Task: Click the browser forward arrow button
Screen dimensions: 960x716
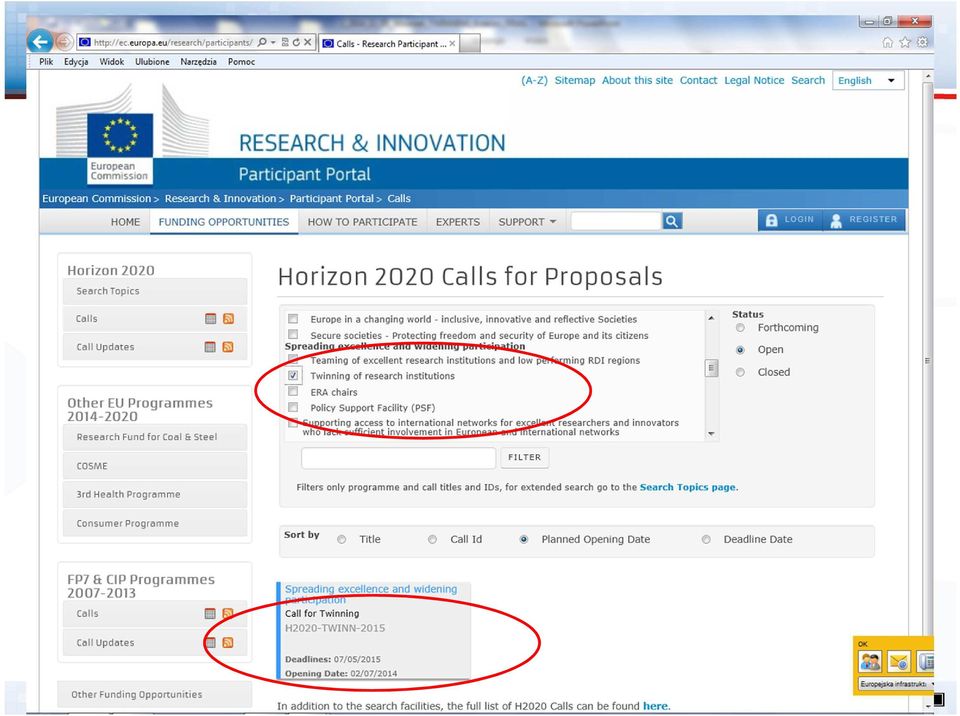Action: coord(64,42)
